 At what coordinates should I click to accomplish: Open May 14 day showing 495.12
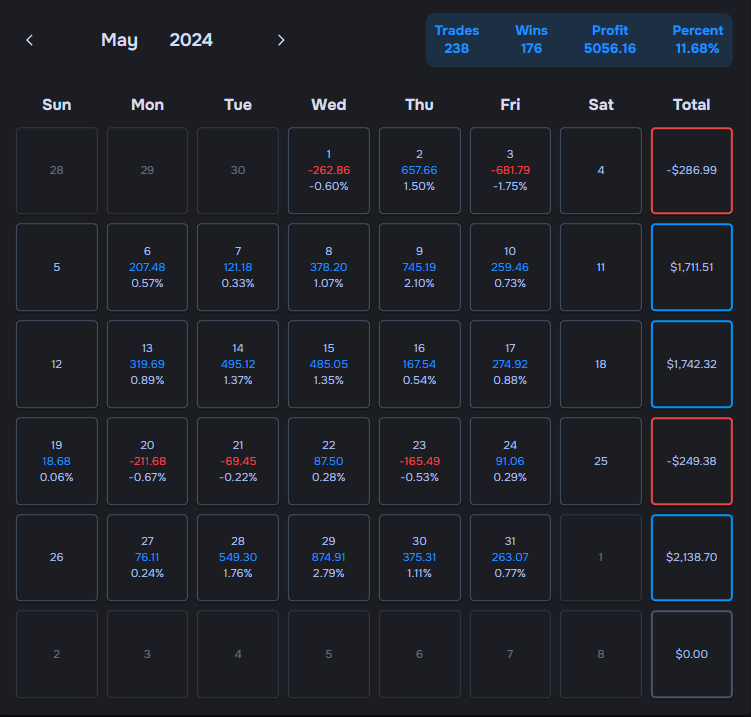238,364
